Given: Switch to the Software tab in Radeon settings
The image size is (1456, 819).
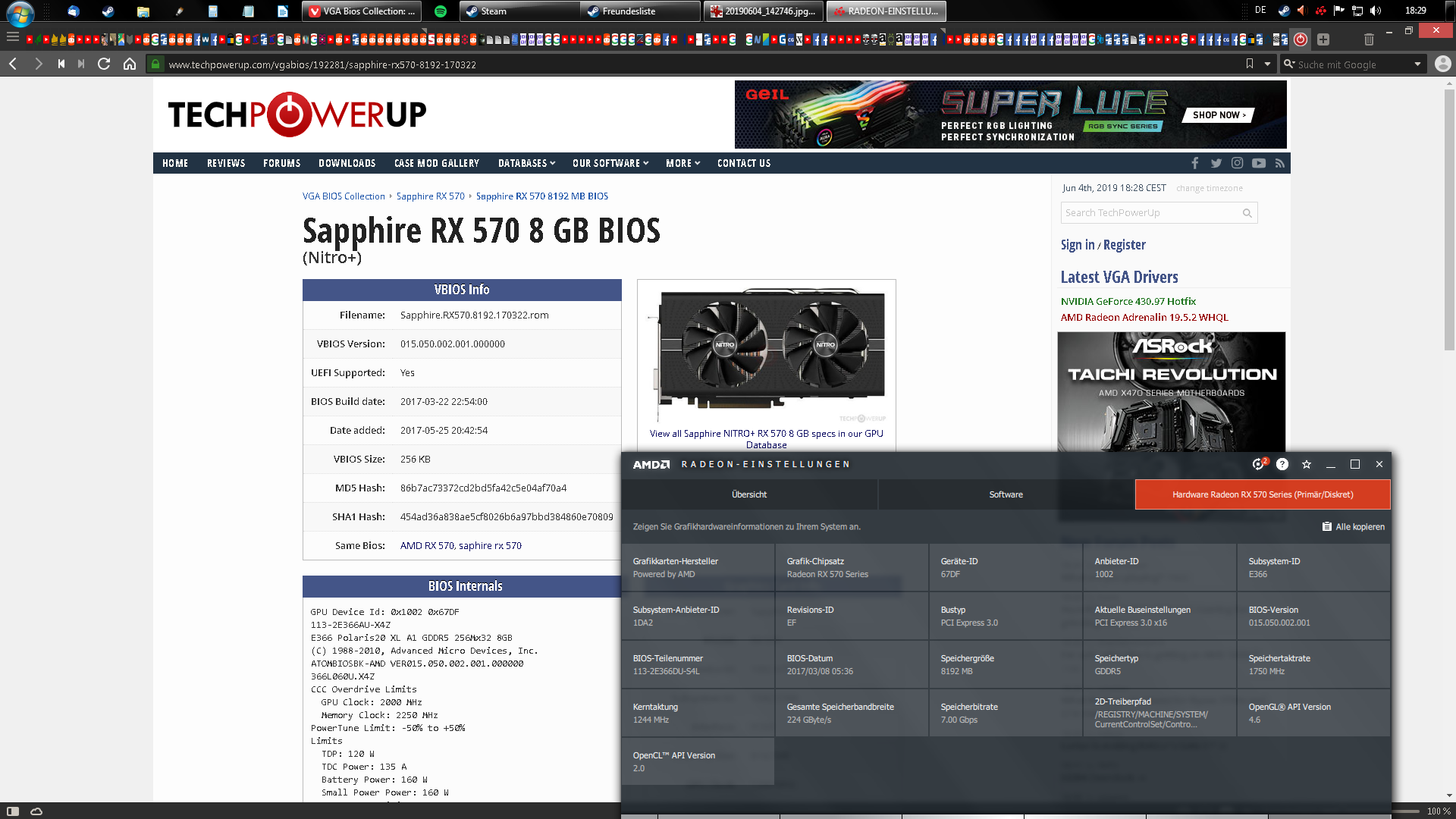Looking at the screenshot, I should pos(1006,494).
